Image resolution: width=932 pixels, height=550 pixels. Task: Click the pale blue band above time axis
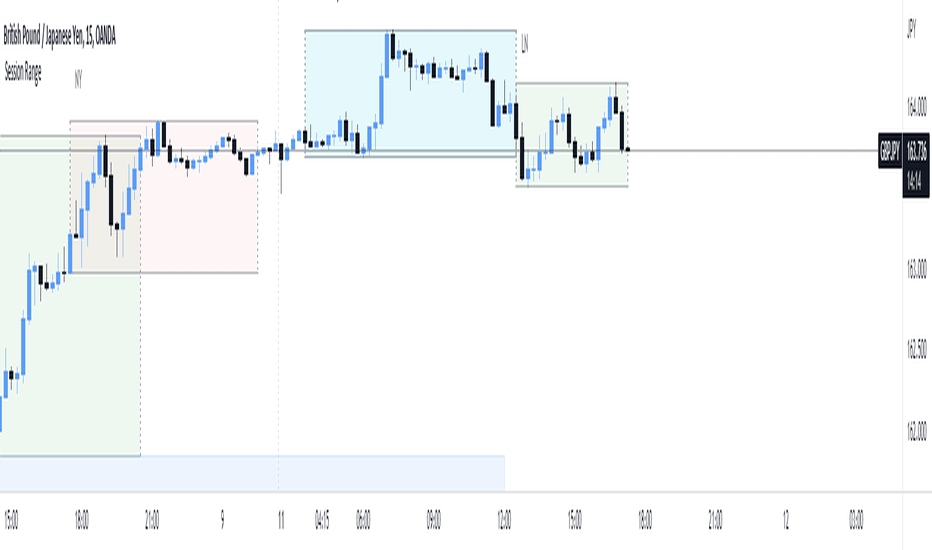252,473
